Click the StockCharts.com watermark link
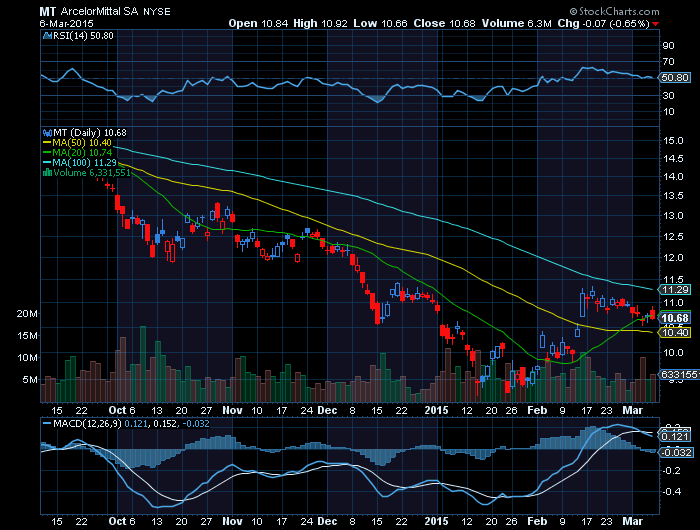This screenshot has width=700, height=530. click(x=614, y=12)
